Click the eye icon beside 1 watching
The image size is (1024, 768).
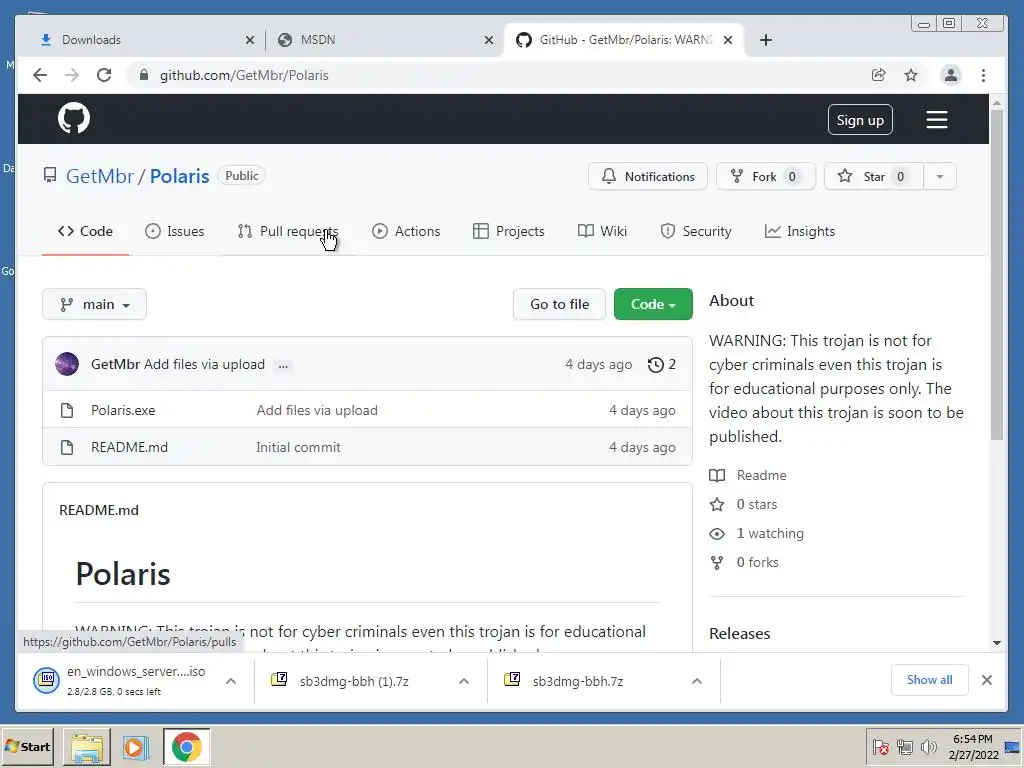point(717,534)
